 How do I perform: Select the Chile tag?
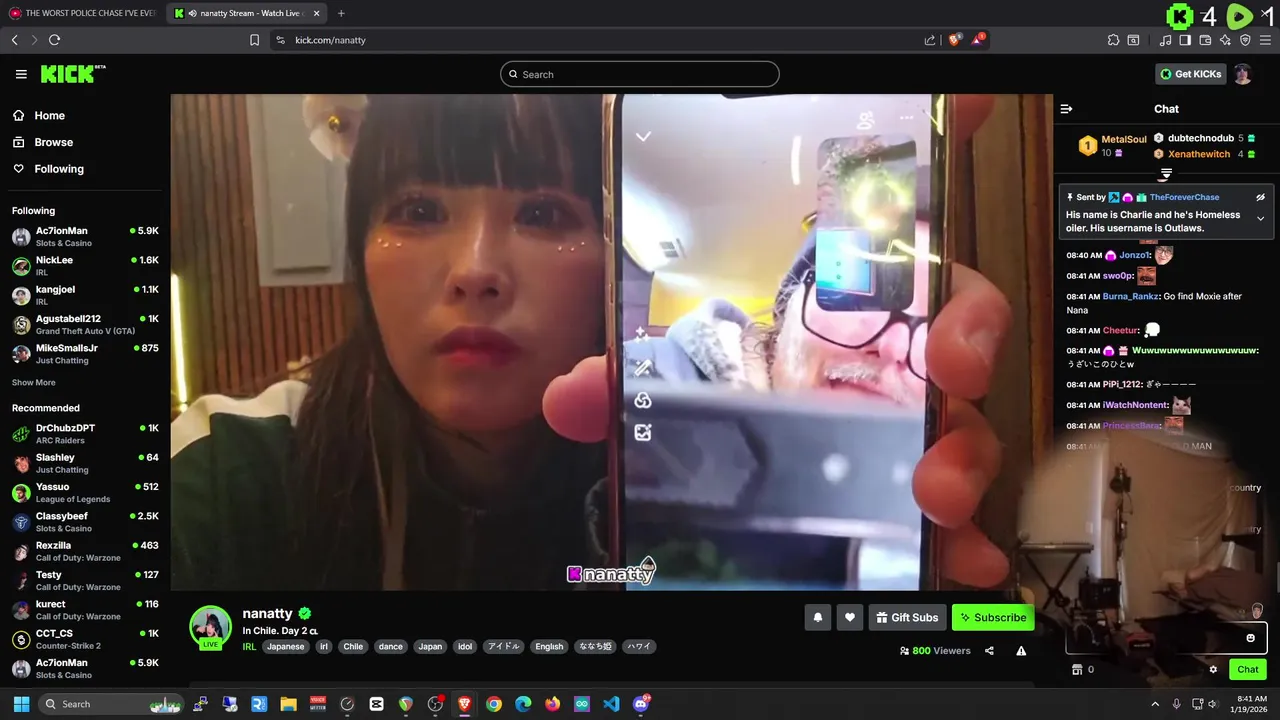[x=353, y=646]
